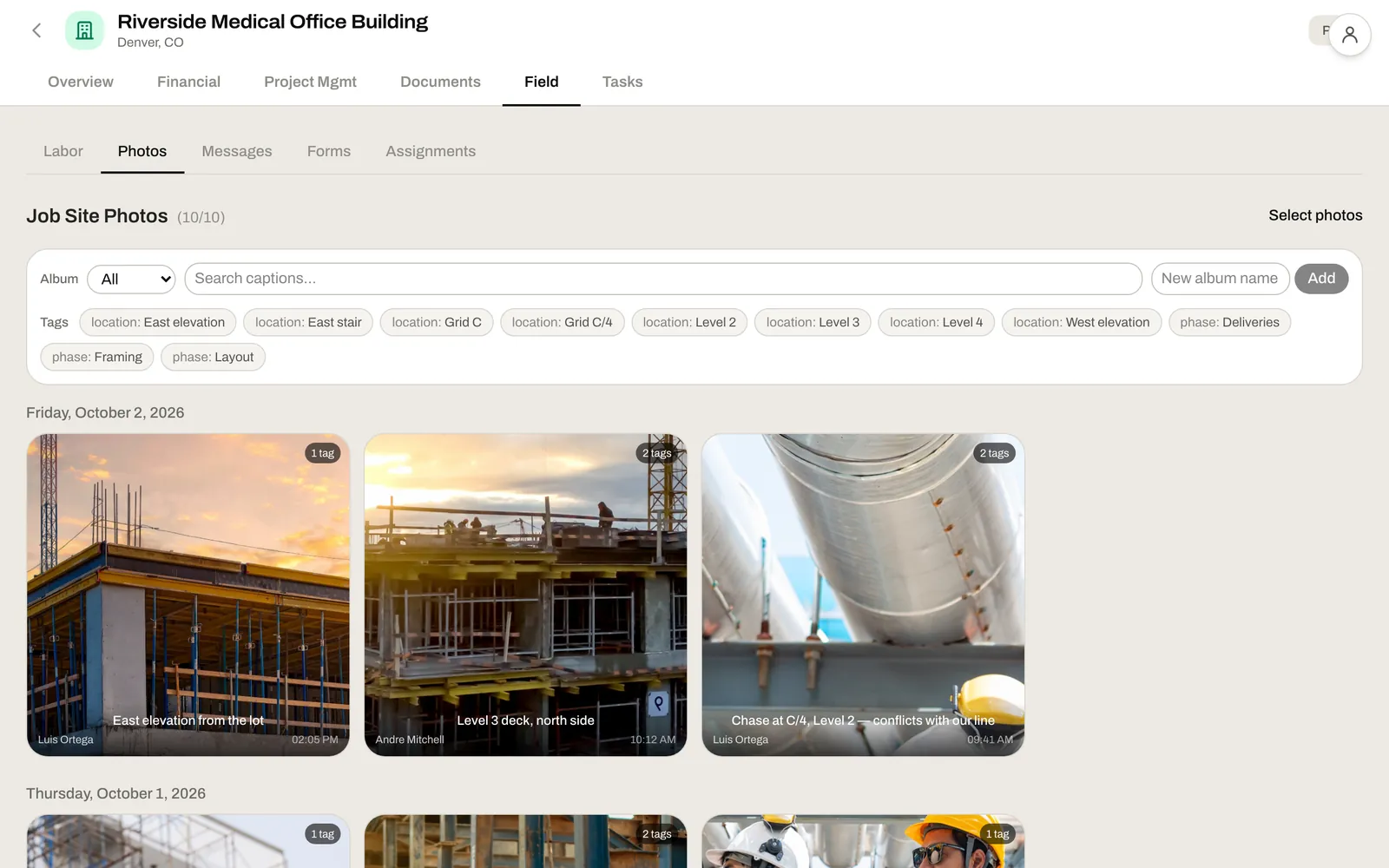Switch to the Labor sub-tab
Image resolution: width=1389 pixels, height=868 pixels.
pos(63,151)
